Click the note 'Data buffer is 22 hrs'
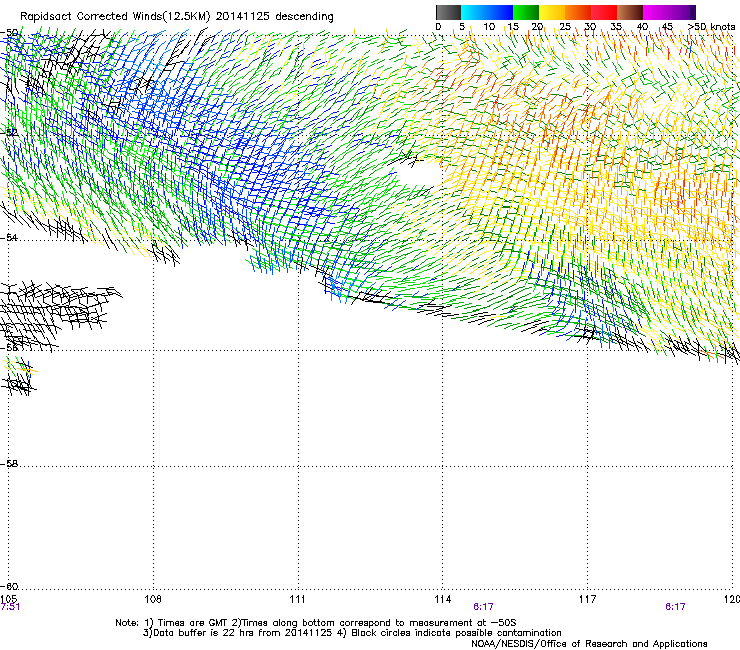This screenshot has height=650, width=740. [x=203, y=633]
